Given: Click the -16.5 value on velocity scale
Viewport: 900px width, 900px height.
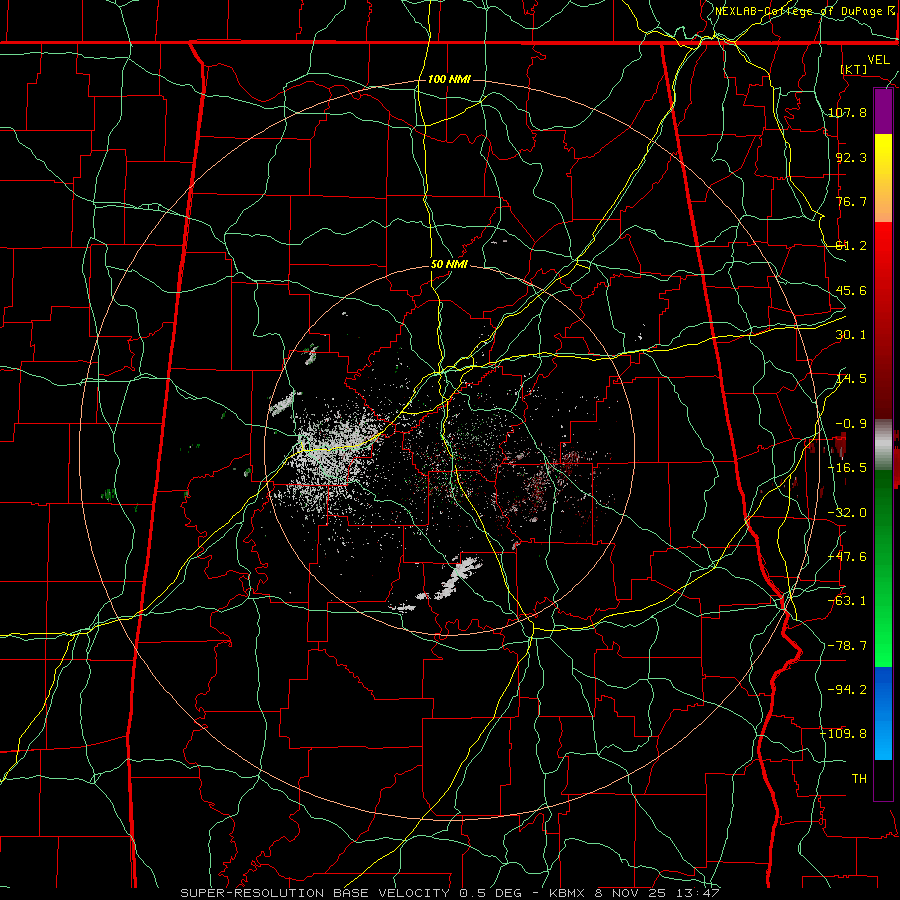Looking at the screenshot, I should coord(847,468).
